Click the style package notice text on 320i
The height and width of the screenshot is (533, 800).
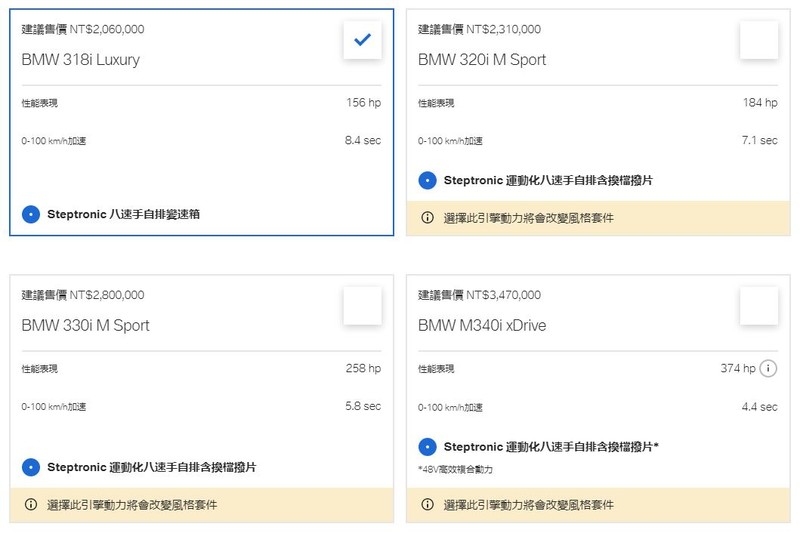(529, 218)
